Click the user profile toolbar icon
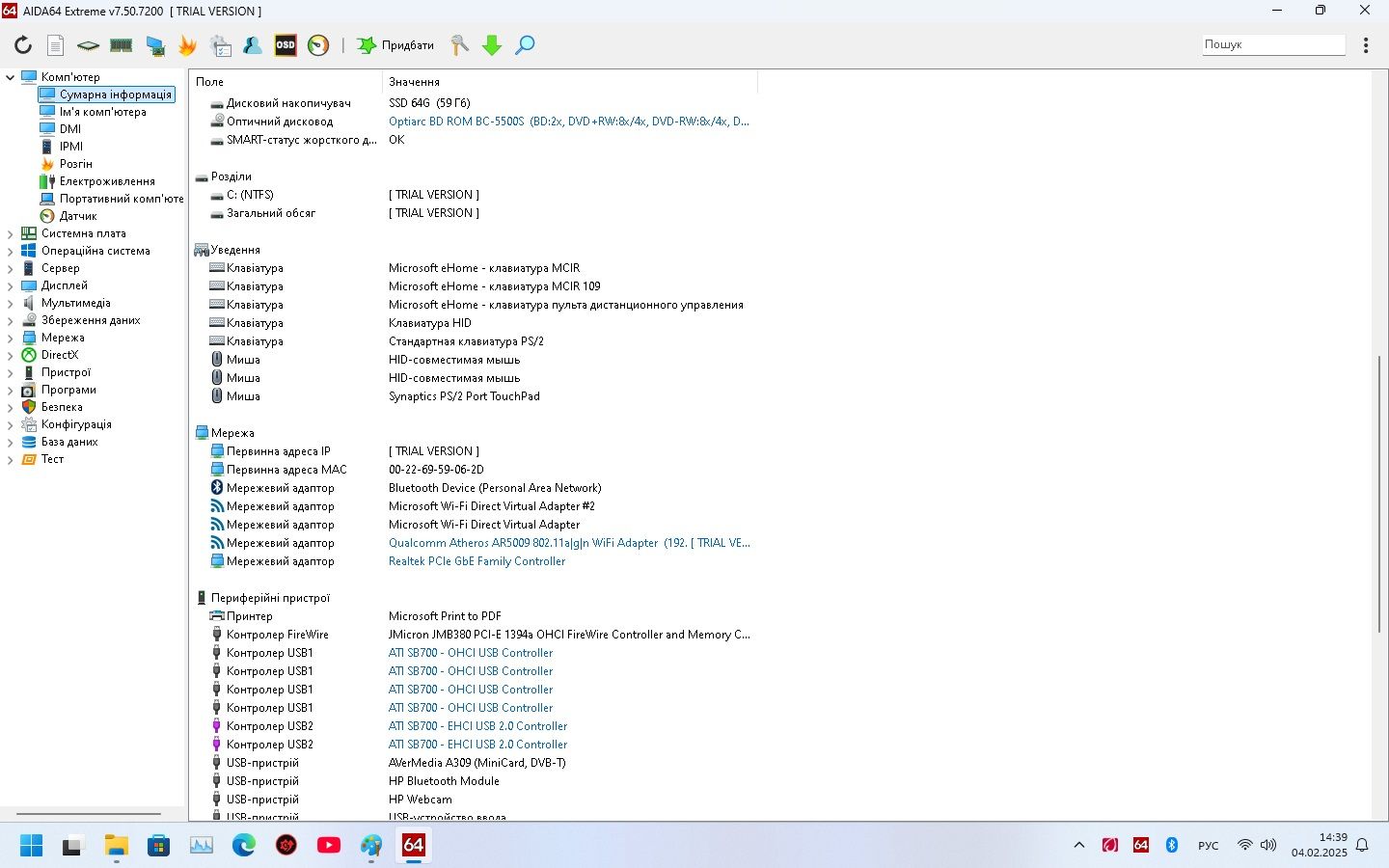1389x868 pixels. pyautogui.click(x=253, y=45)
